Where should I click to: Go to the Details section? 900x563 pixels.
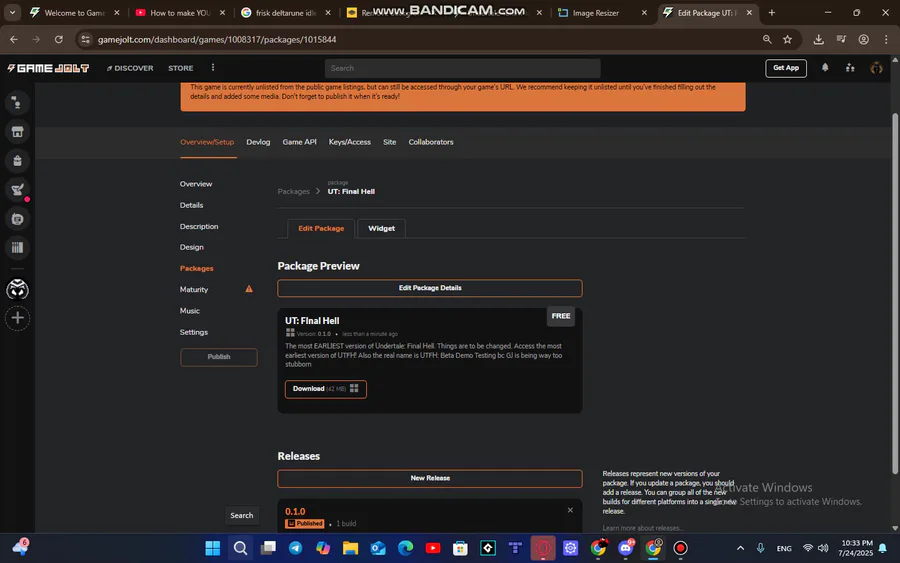pyautogui.click(x=191, y=205)
